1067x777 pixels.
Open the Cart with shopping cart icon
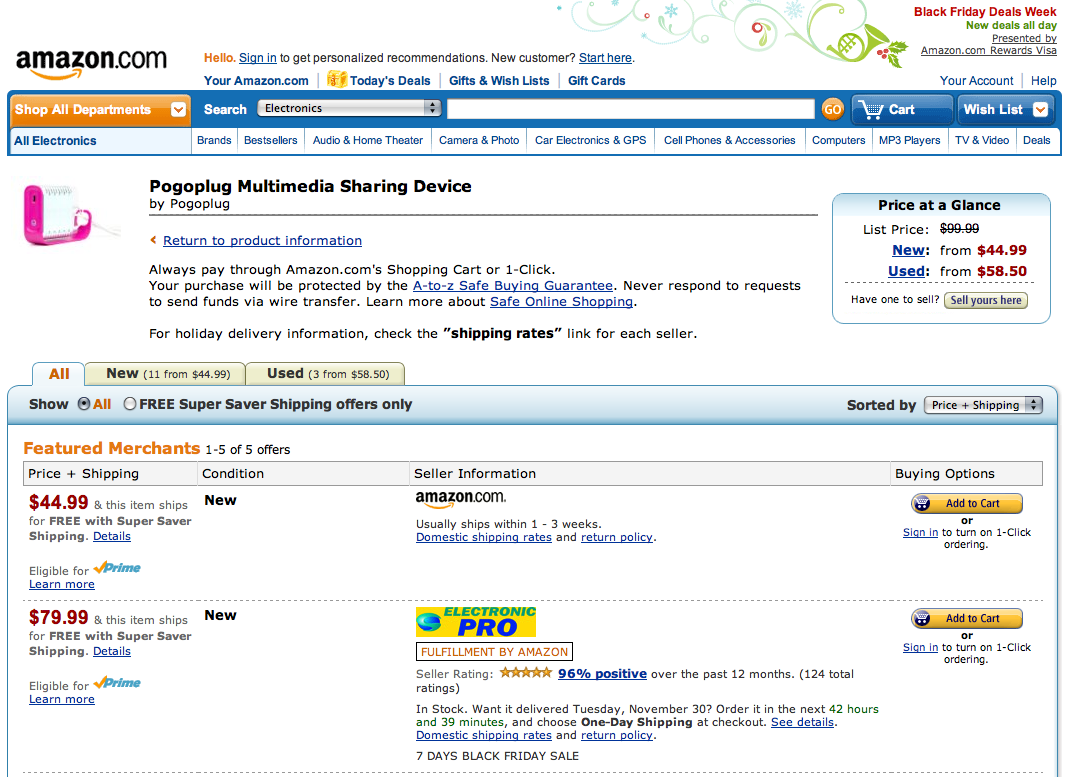pyautogui.click(x=901, y=110)
